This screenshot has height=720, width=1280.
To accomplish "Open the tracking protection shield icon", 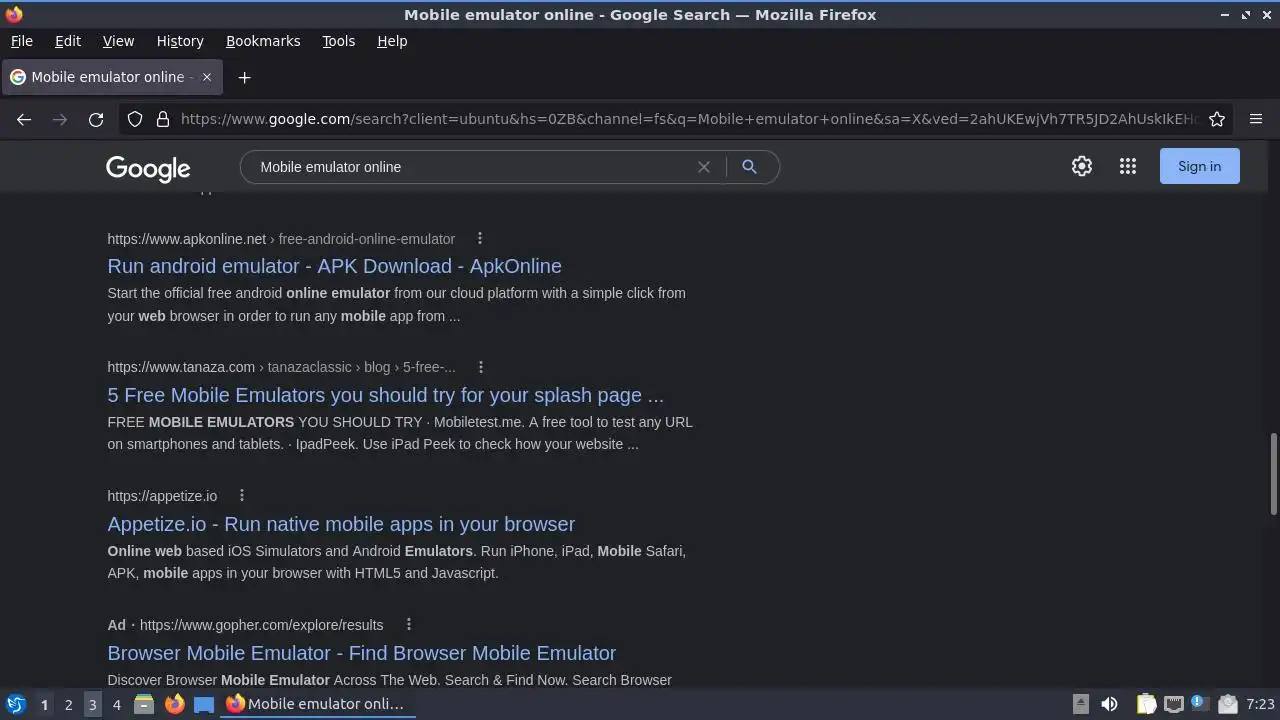I will (x=135, y=119).
